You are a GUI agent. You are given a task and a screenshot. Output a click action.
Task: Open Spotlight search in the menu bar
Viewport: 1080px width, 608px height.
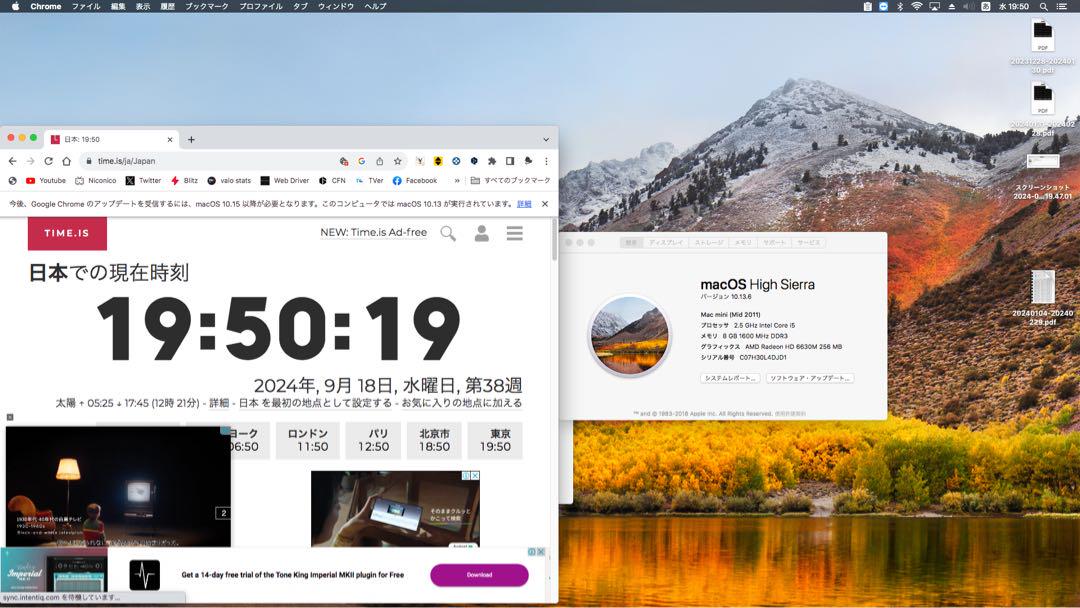coord(1044,6)
